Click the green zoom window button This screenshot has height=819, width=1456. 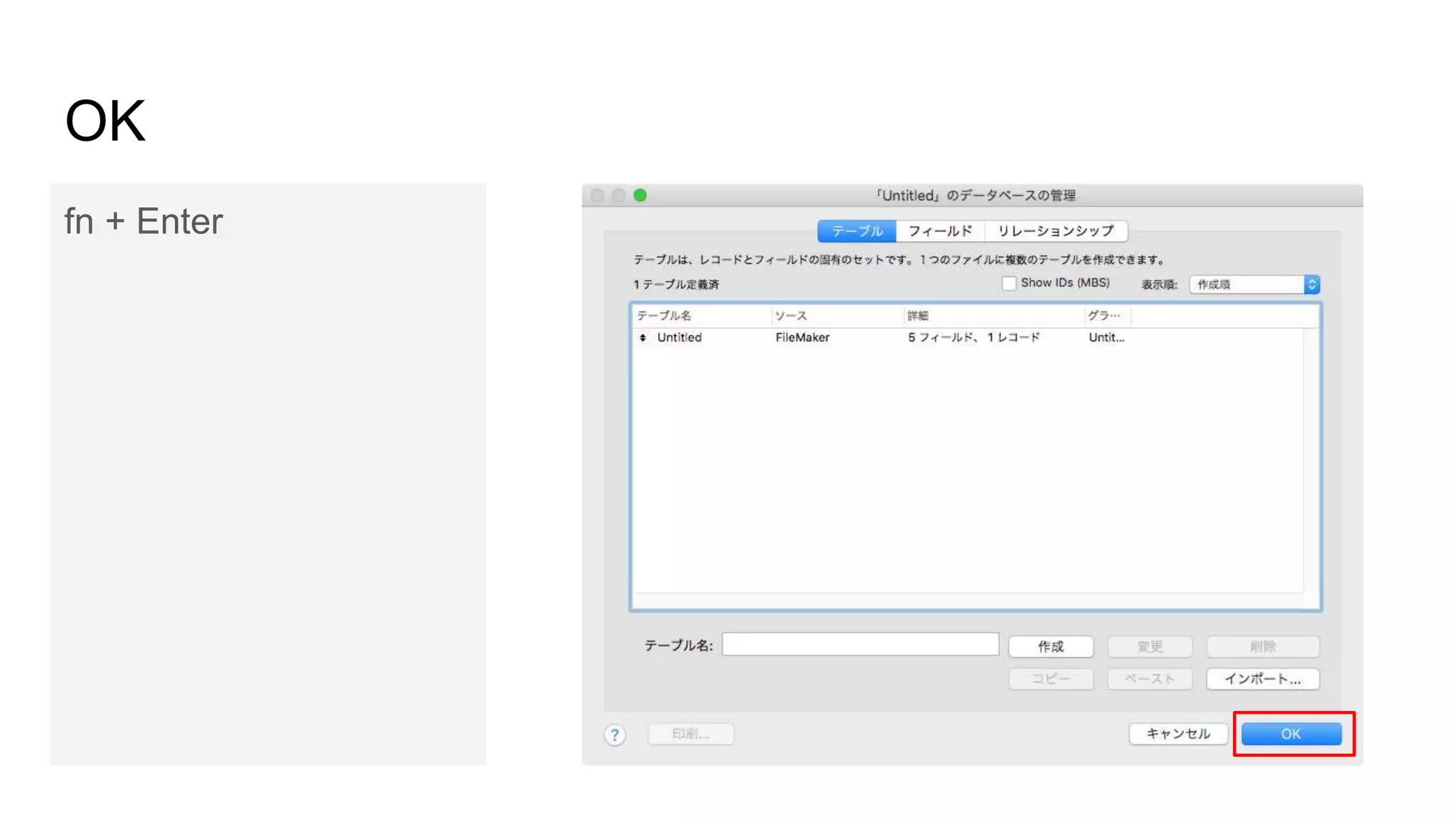pos(640,196)
